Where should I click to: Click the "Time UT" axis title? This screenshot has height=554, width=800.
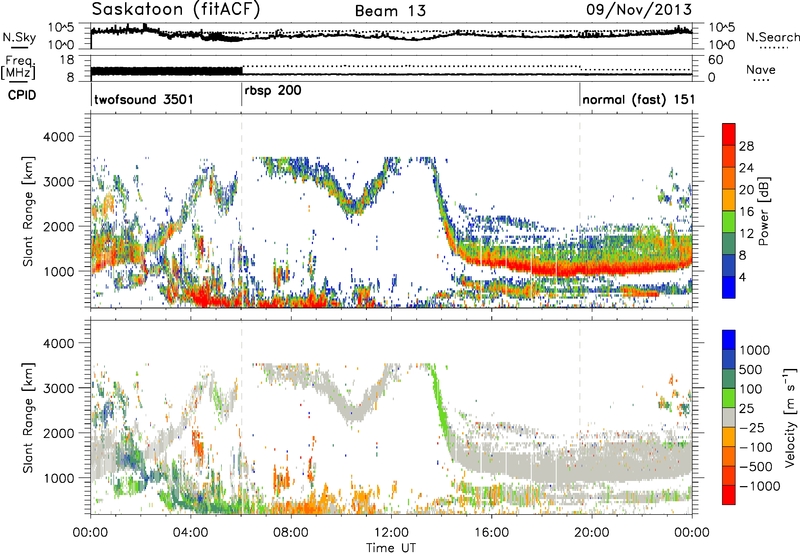pos(391,548)
